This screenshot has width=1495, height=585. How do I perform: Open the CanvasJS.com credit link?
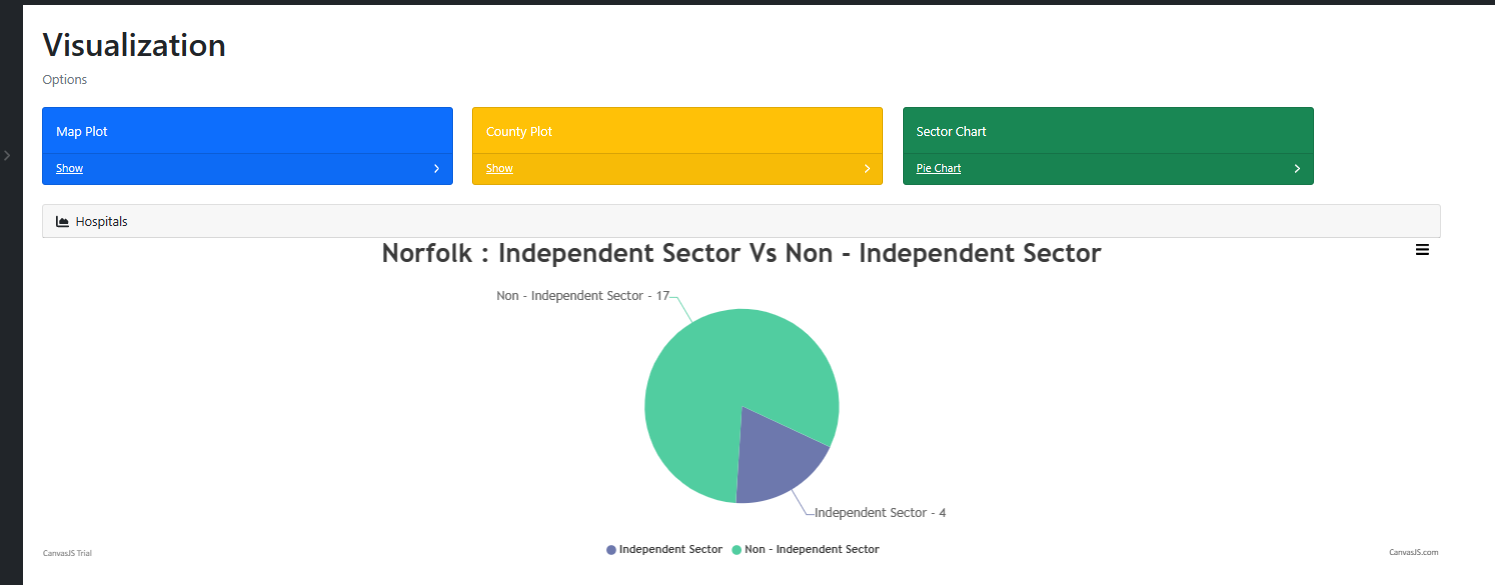click(1413, 552)
